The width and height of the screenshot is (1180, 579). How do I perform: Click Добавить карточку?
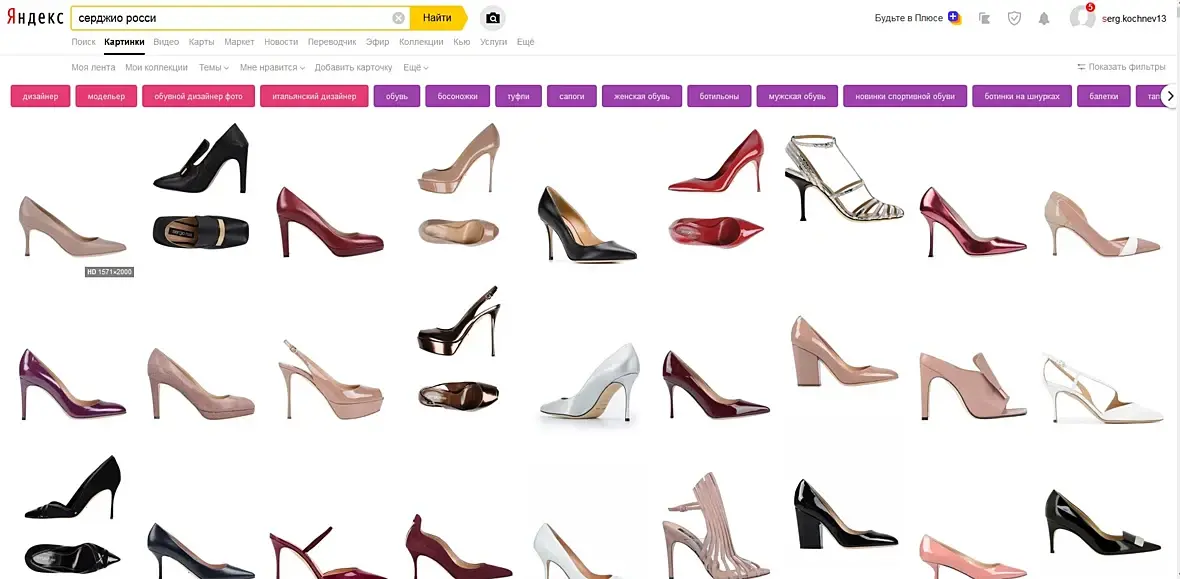[353, 67]
